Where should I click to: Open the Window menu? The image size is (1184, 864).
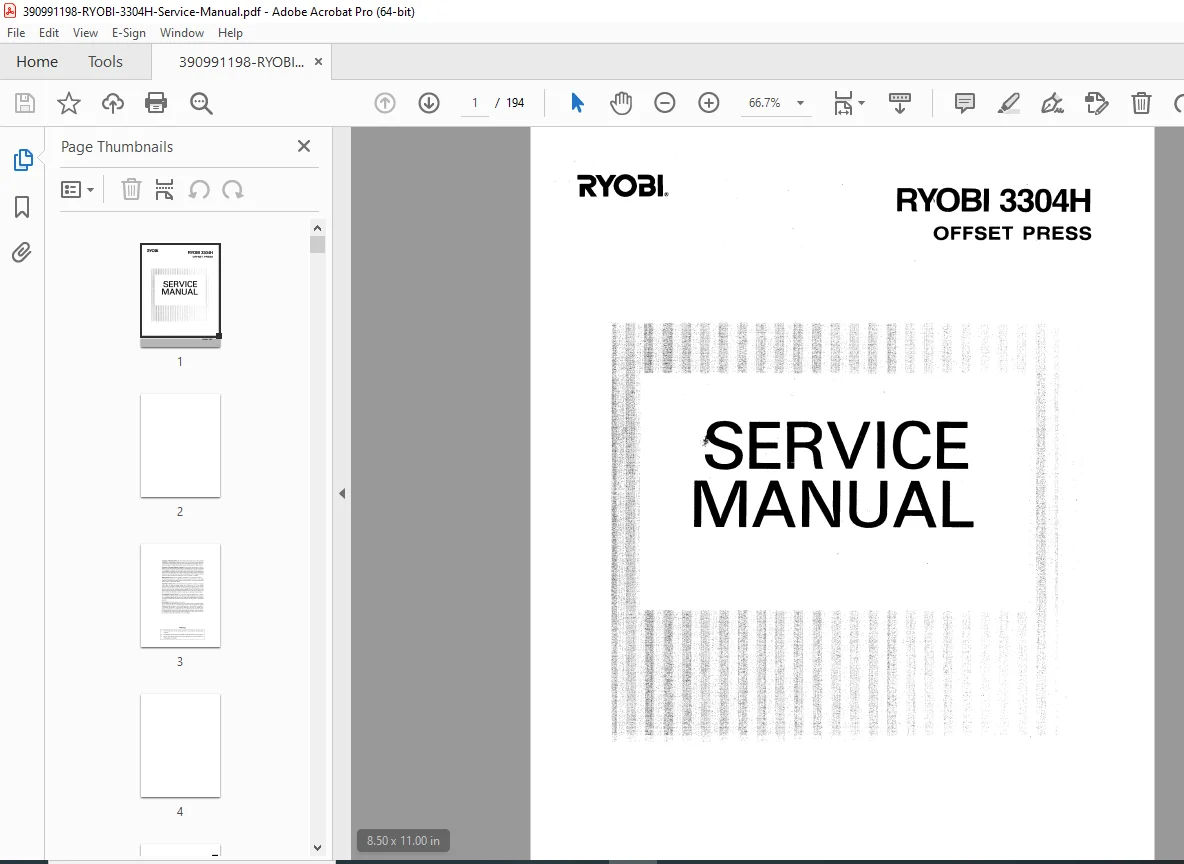click(182, 32)
